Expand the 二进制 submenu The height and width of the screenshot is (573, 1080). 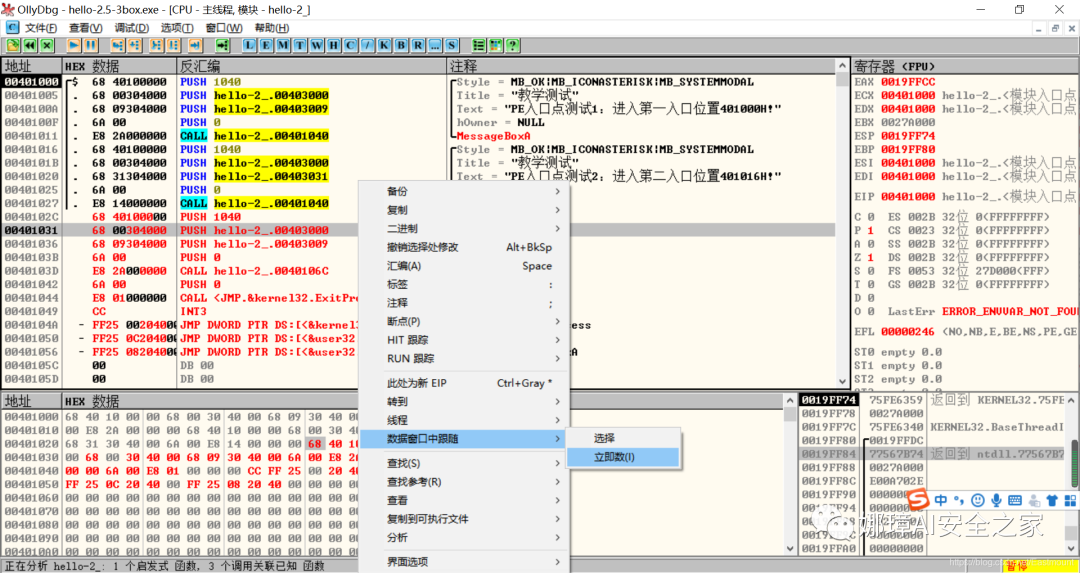465,228
